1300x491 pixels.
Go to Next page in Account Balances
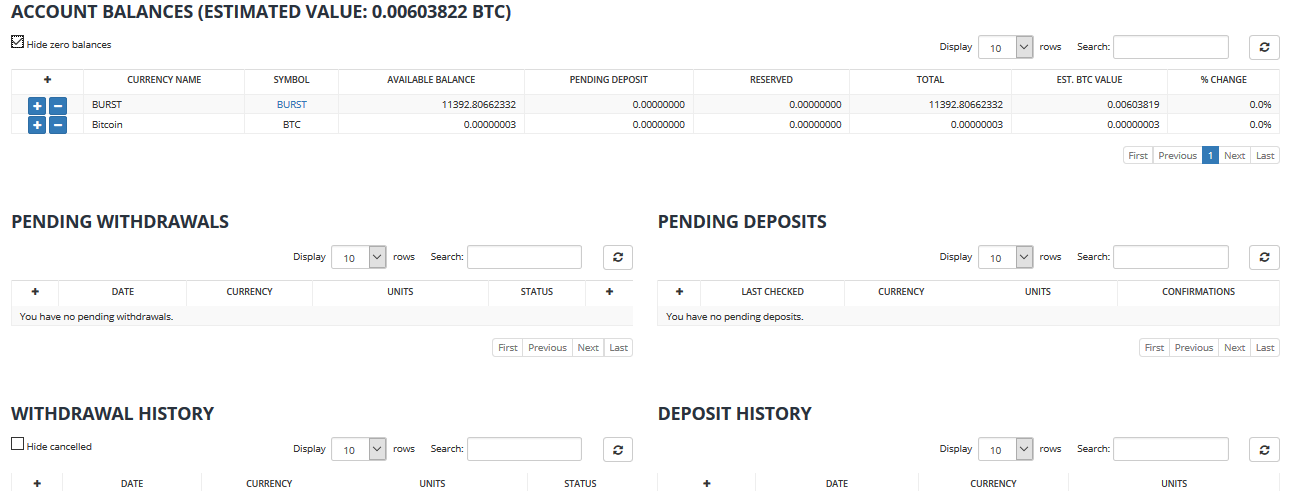(1235, 156)
